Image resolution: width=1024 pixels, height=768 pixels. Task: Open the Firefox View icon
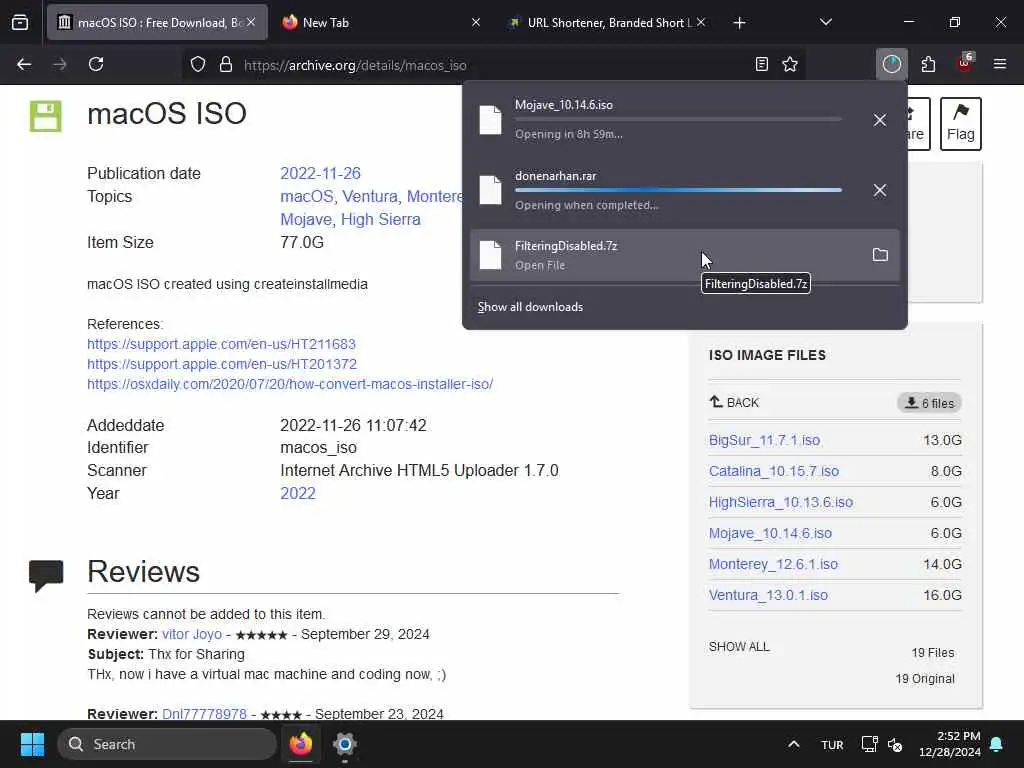pyautogui.click(x=20, y=22)
